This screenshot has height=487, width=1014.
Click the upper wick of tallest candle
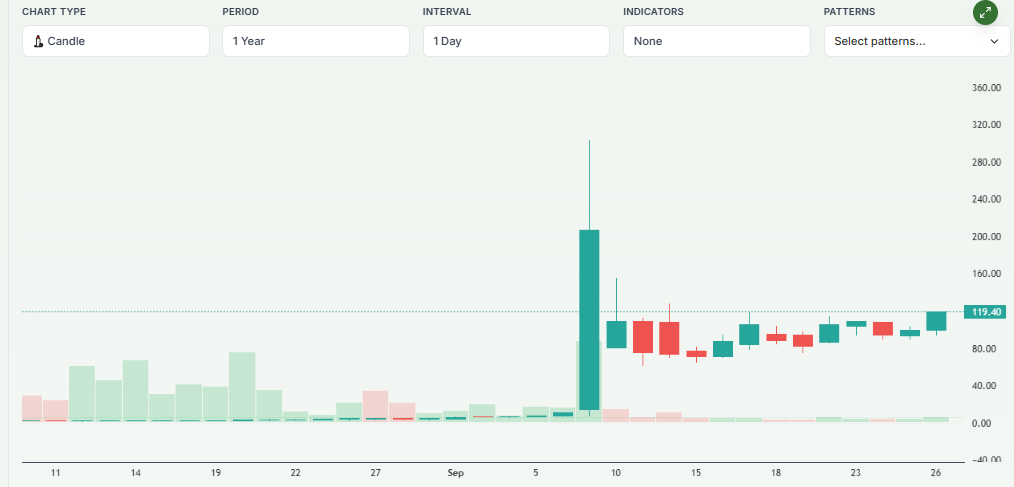[589, 185]
